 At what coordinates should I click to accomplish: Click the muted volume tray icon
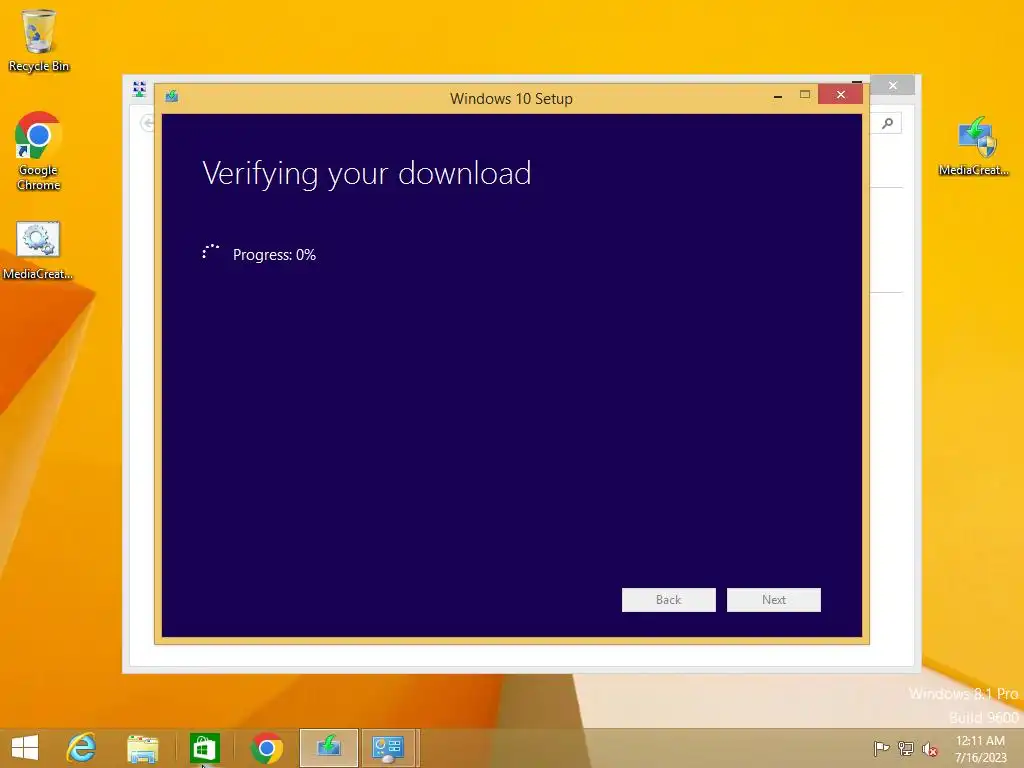tap(929, 749)
